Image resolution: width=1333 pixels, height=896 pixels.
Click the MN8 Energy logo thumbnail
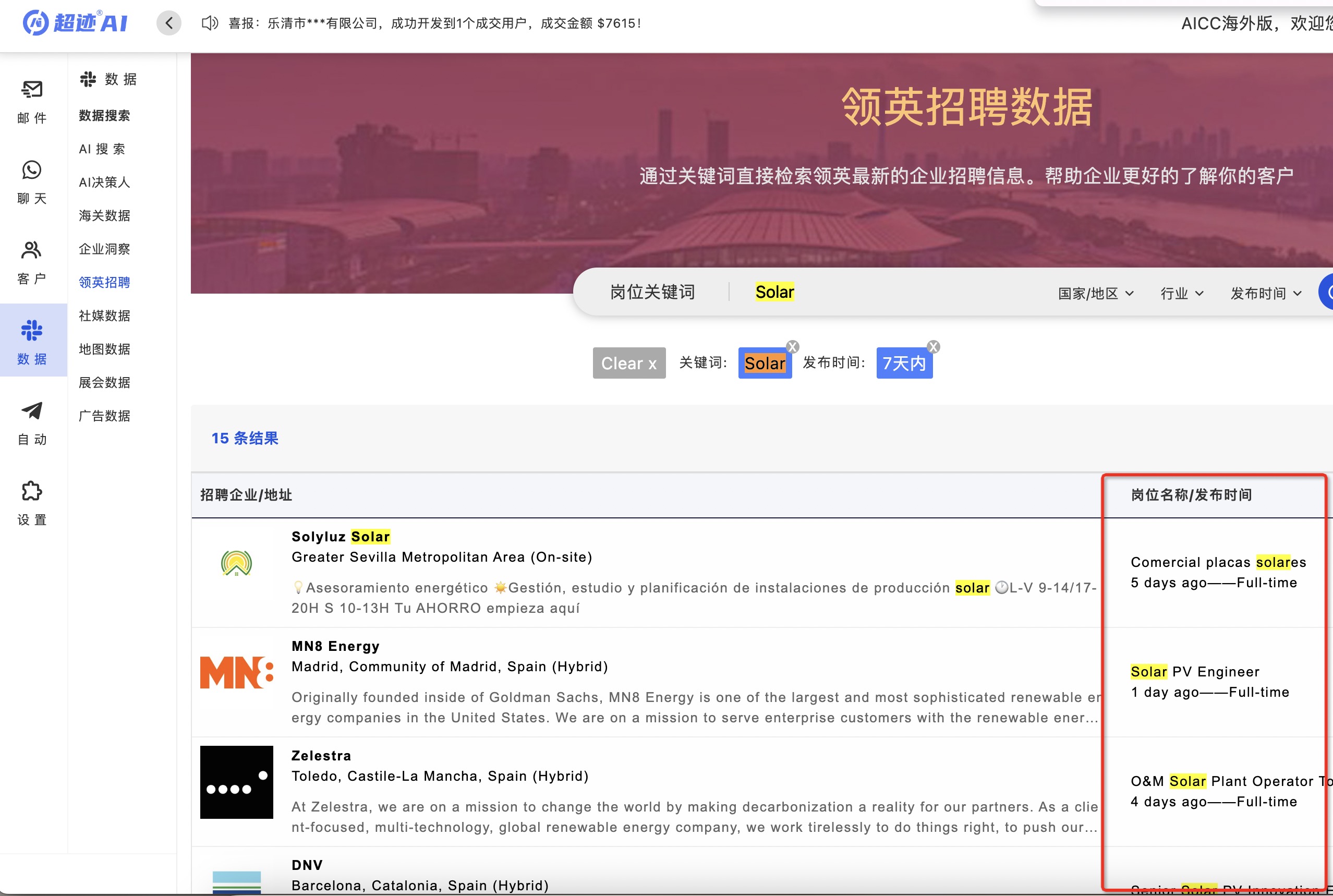coord(237,673)
